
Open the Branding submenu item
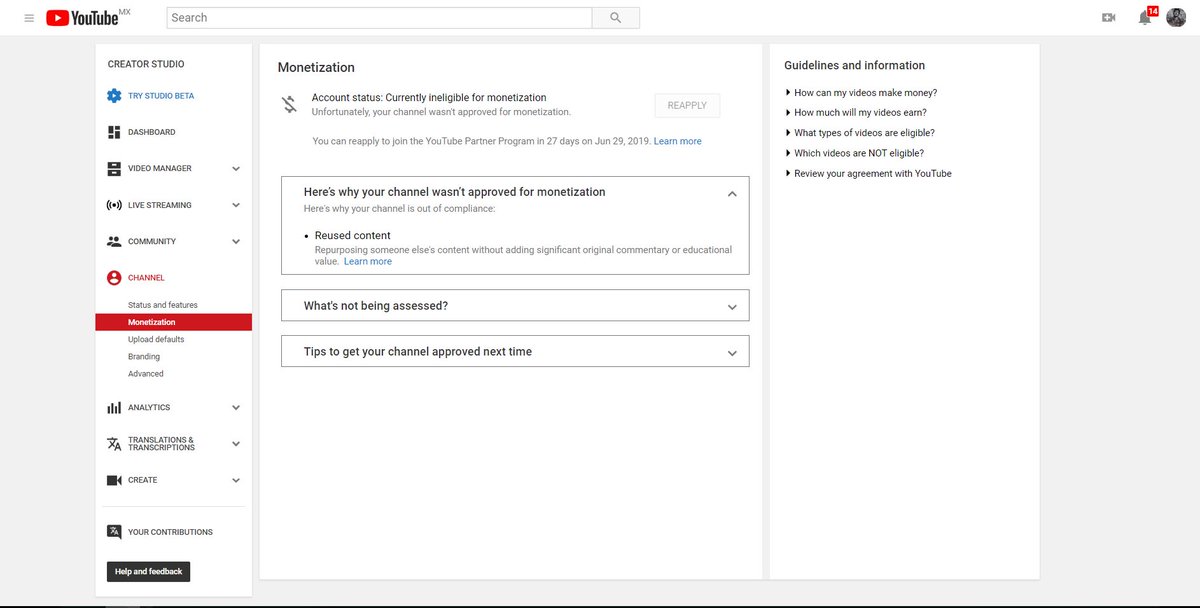tap(144, 356)
